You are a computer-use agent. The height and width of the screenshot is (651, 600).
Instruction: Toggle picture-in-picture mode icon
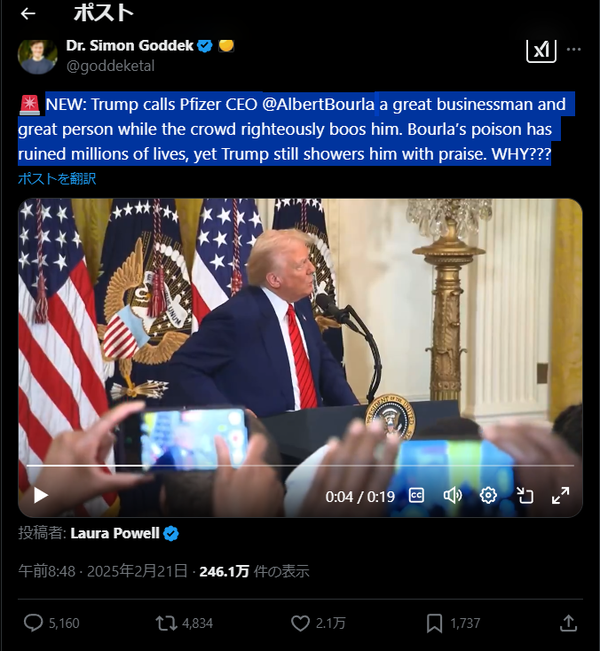tap(524, 495)
